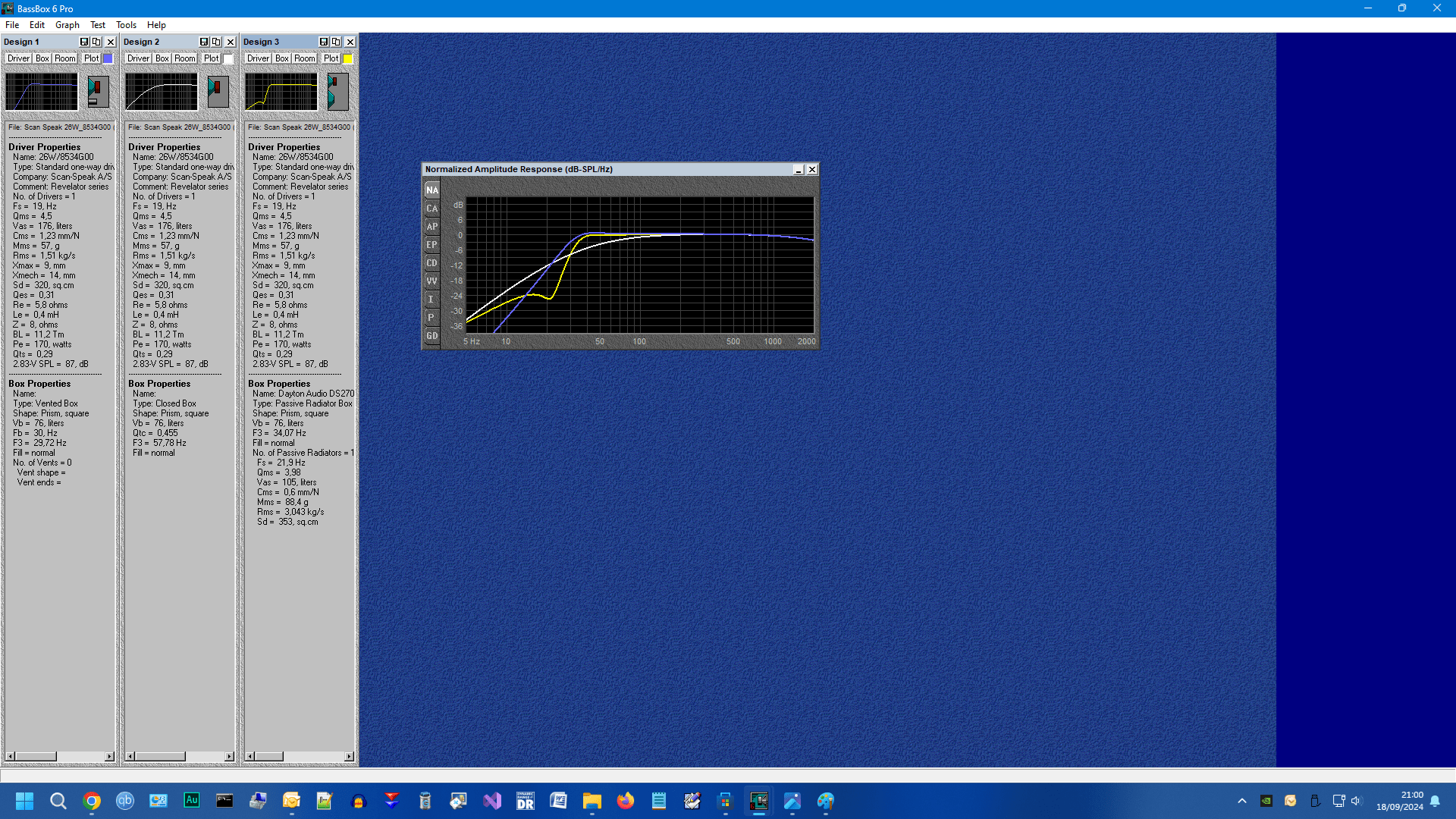Screen dimensions: 1456x819
Task: Open the Room settings for Design 1
Action: click(65, 58)
